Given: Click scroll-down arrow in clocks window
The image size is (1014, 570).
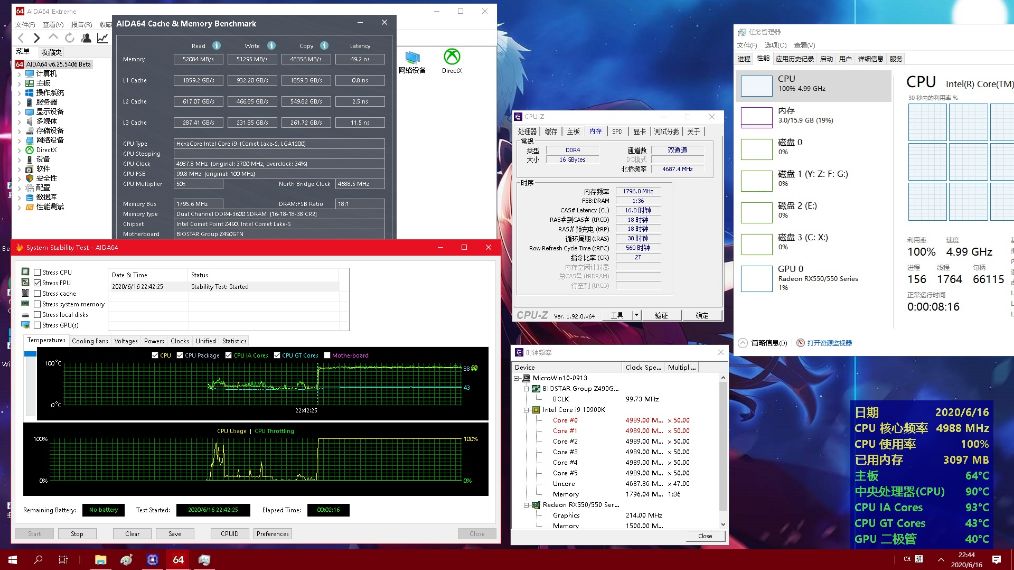Looking at the screenshot, I should pos(723,525).
